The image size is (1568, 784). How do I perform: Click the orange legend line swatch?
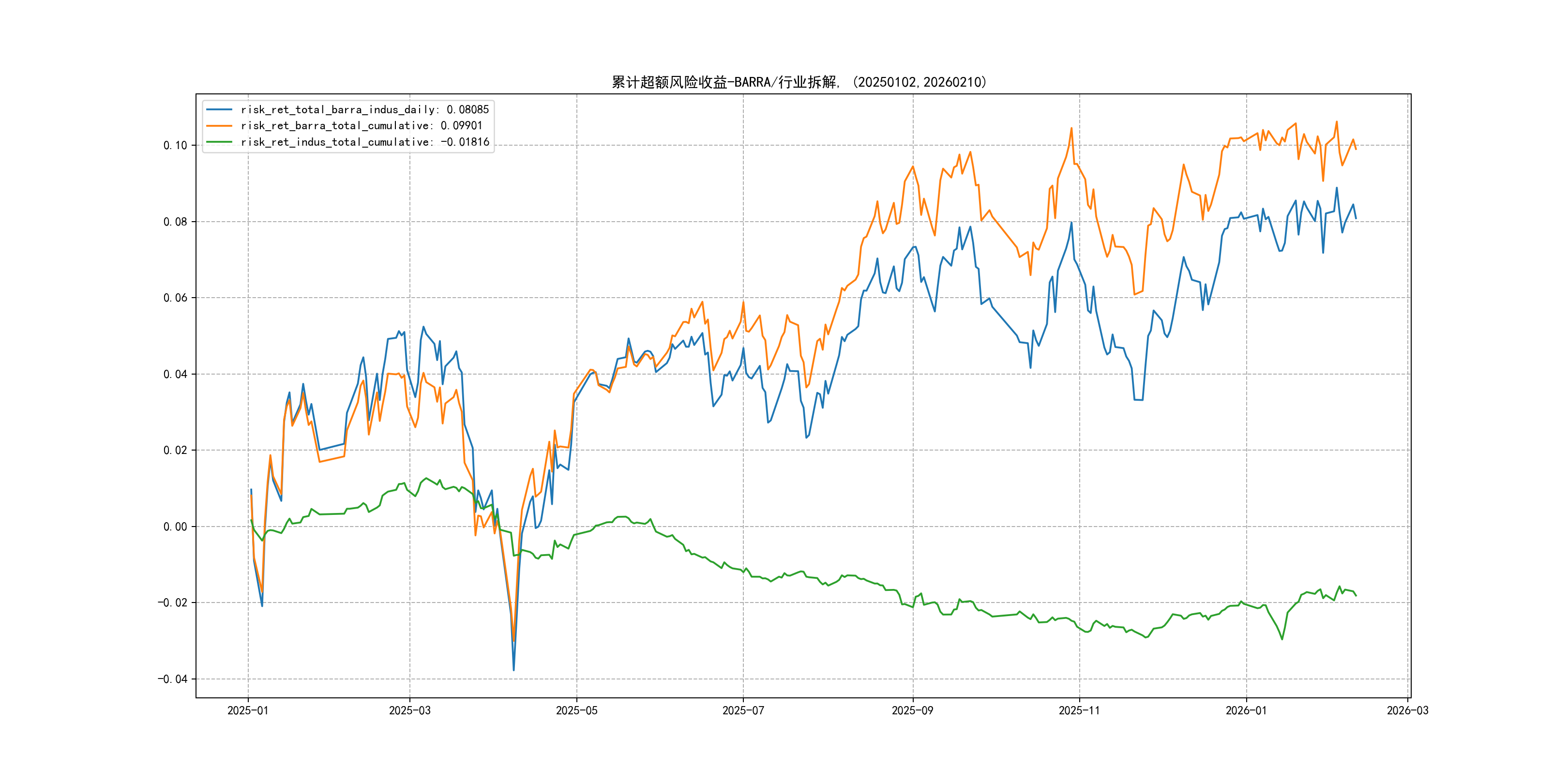[219, 126]
